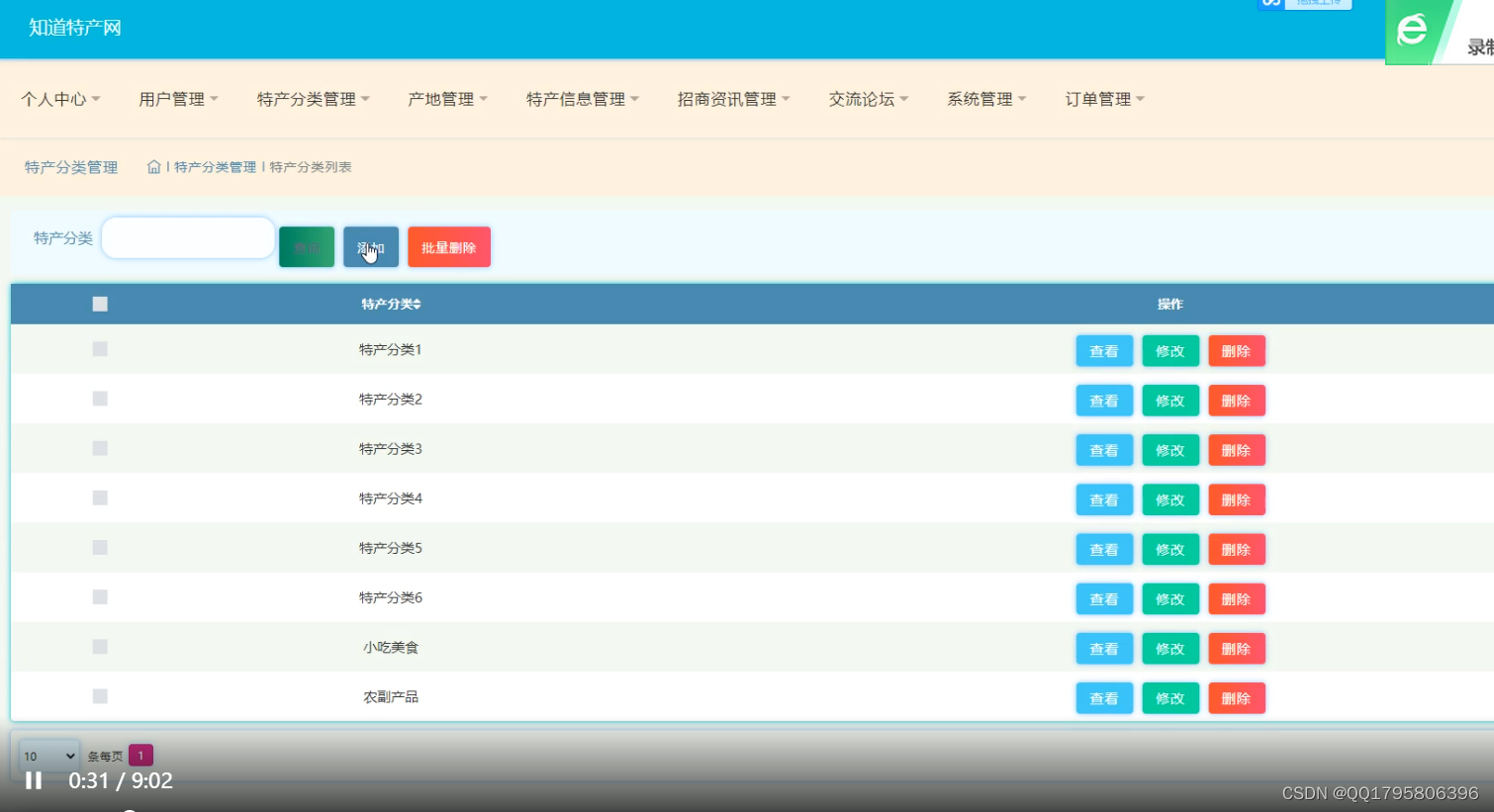Screen dimensions: 1494x812
Task: Click 删除 for 特产分类6
Action: pyautogui.click(x=1237, y=598)
